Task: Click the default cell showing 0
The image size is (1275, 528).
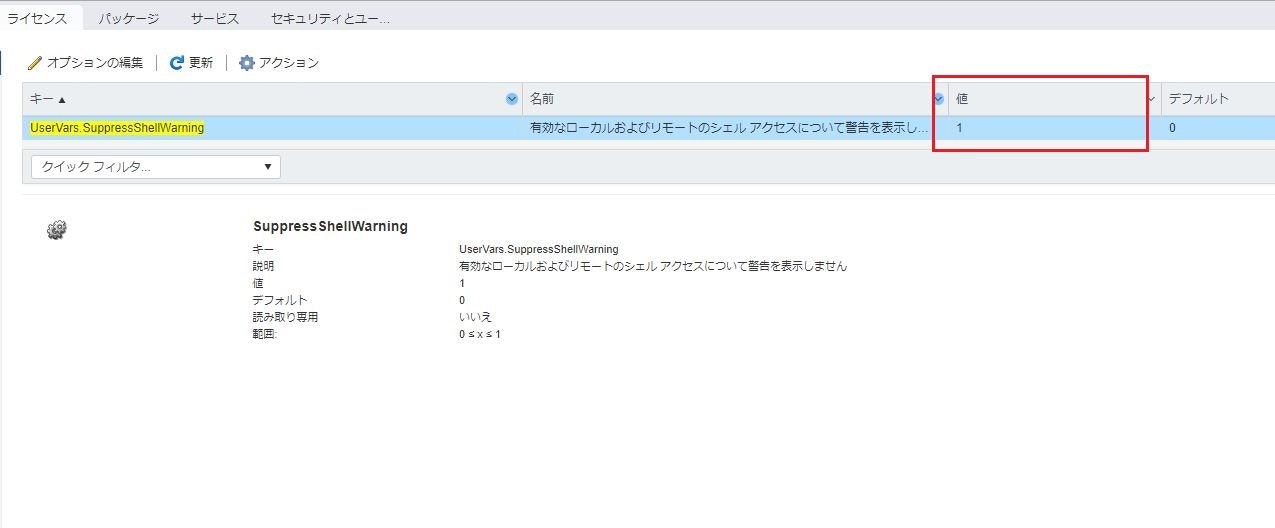Action: click(x=1218, y=128)
